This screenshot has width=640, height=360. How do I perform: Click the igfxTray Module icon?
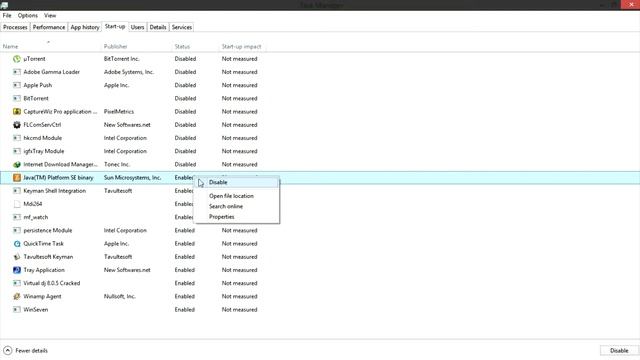click(x=17, y=151)
